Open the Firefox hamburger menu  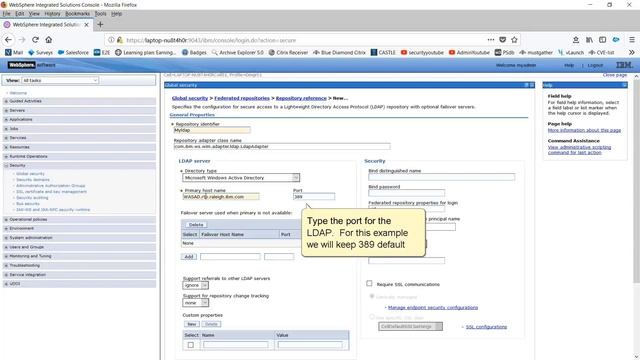pos(631,40)
